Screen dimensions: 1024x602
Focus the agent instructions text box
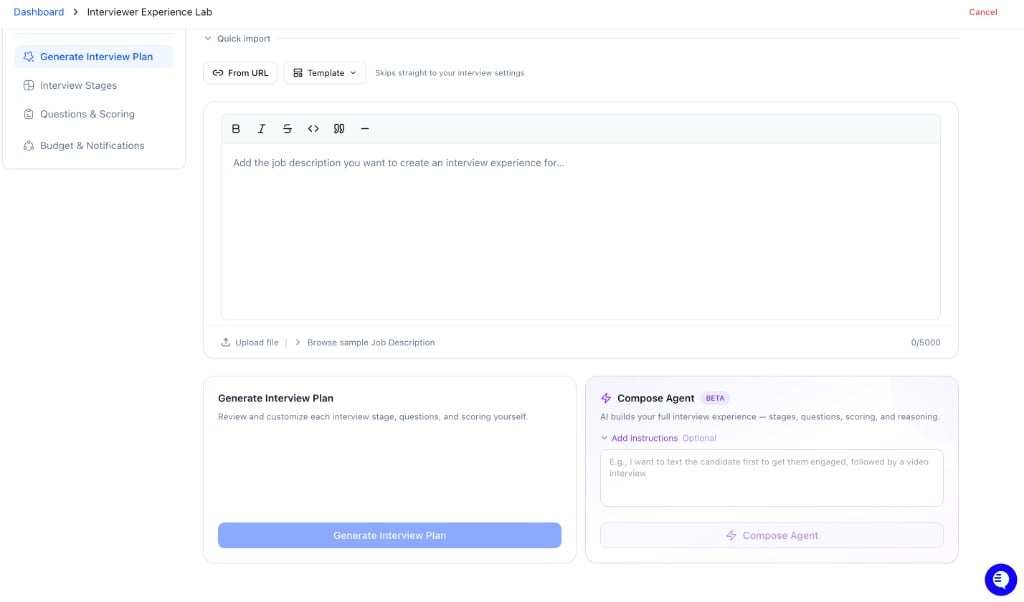[x=772, y=478]
